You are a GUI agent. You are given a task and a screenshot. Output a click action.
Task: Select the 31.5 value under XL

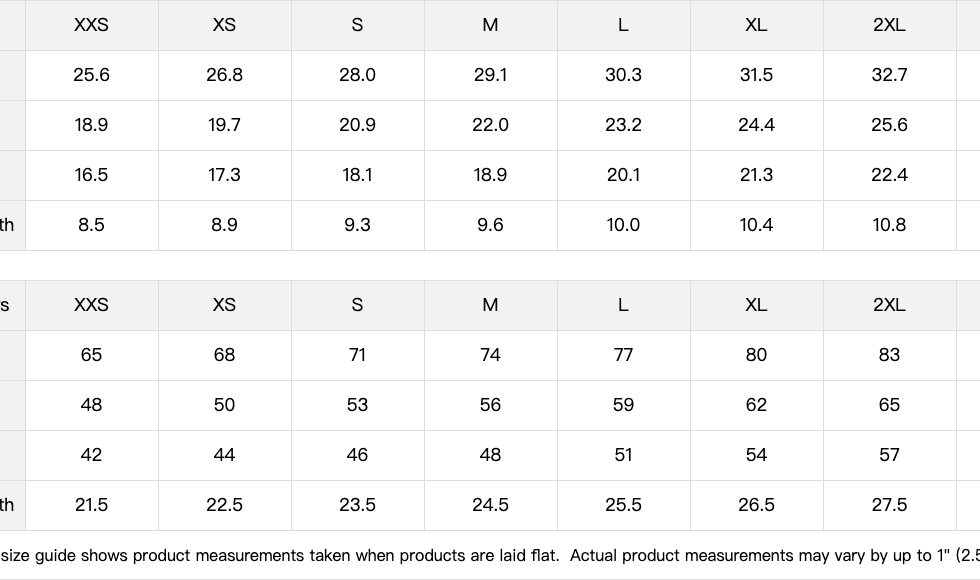756,75
